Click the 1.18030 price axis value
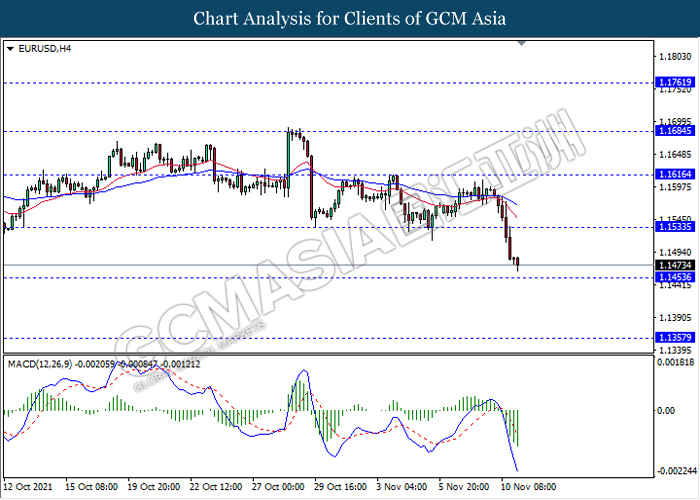Viewport: 700px width, 500px height. point(675,57)
